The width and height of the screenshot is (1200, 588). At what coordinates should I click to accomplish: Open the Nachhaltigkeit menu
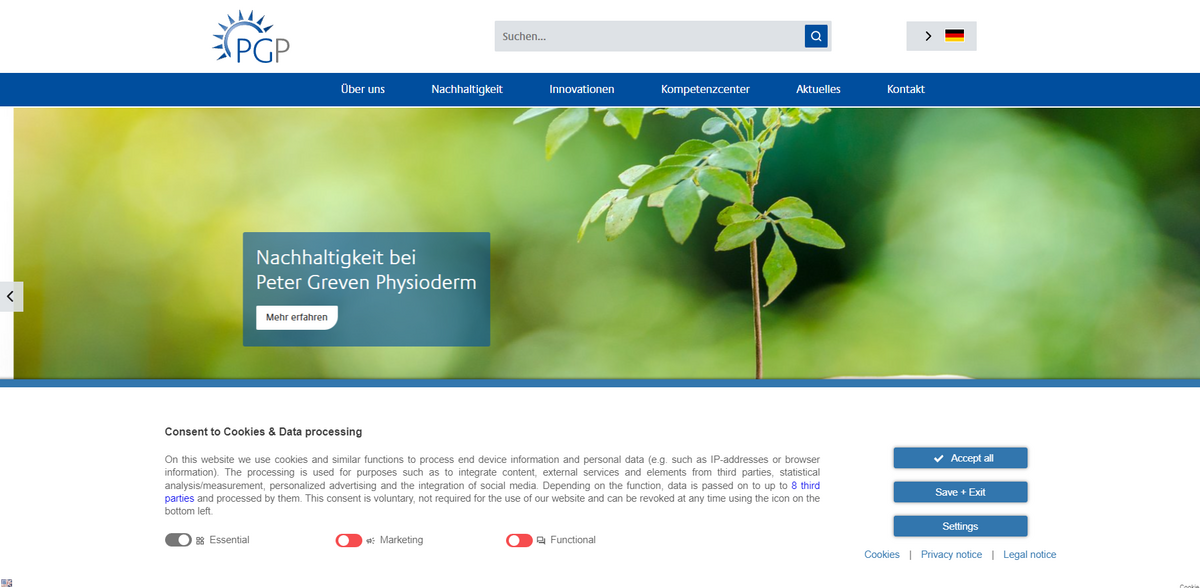(x=467, y=89)
